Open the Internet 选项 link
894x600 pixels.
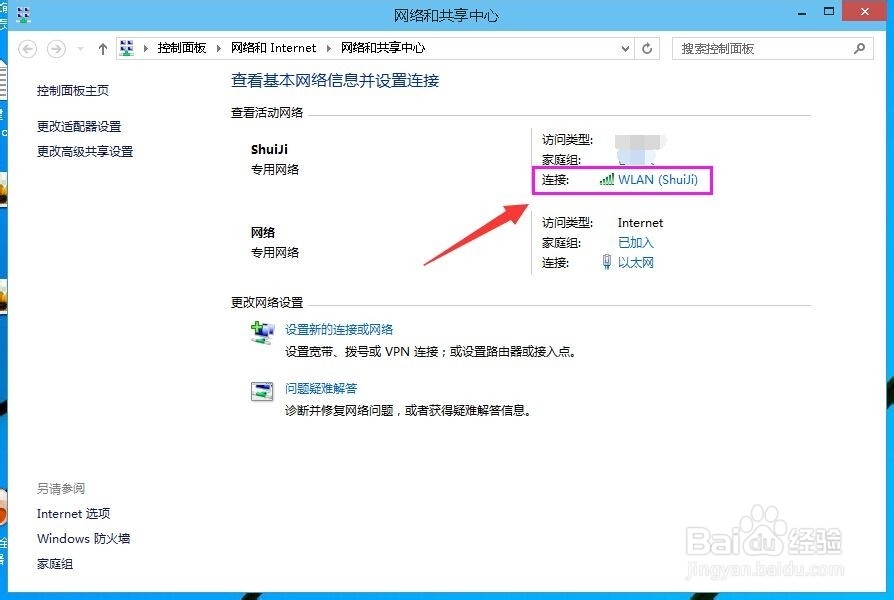pyautogui.click(x=74, y=513)
